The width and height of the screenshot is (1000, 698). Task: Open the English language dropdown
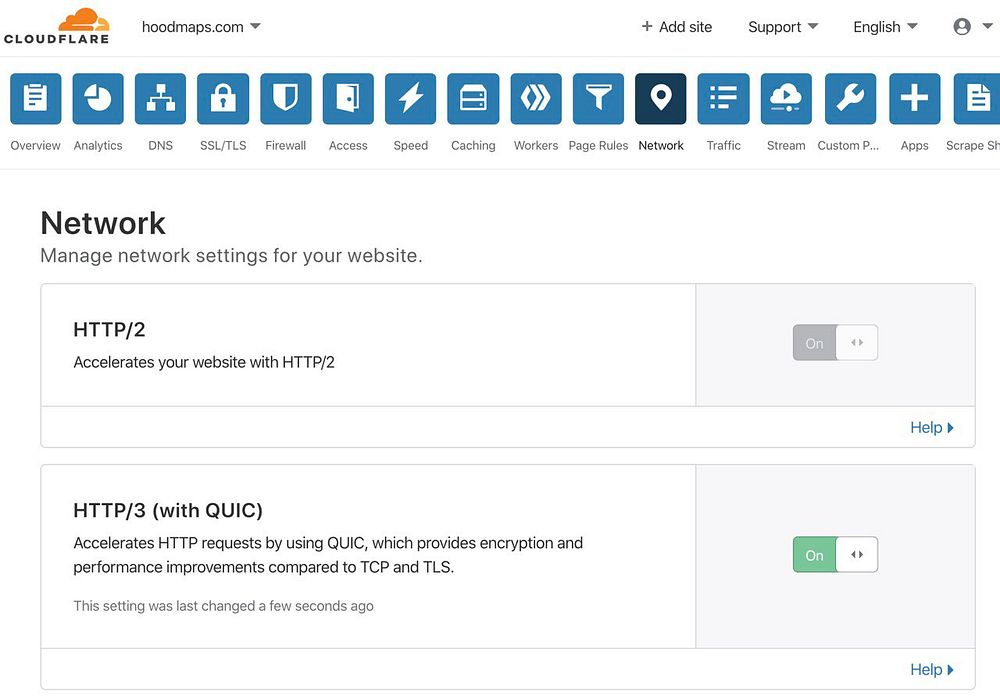pyautogui.click(x=885, y=27)
